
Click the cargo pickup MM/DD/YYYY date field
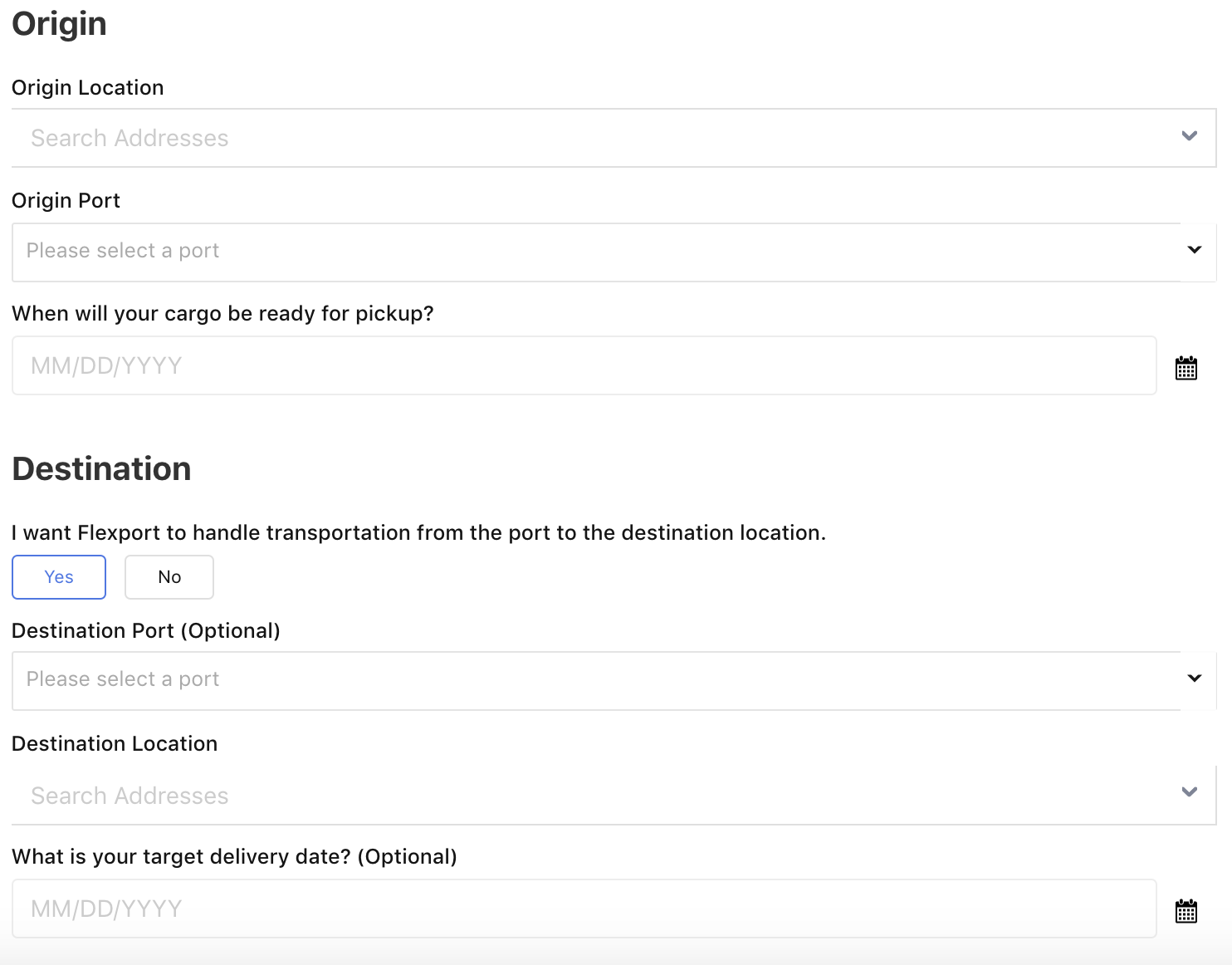pos(581,365)
